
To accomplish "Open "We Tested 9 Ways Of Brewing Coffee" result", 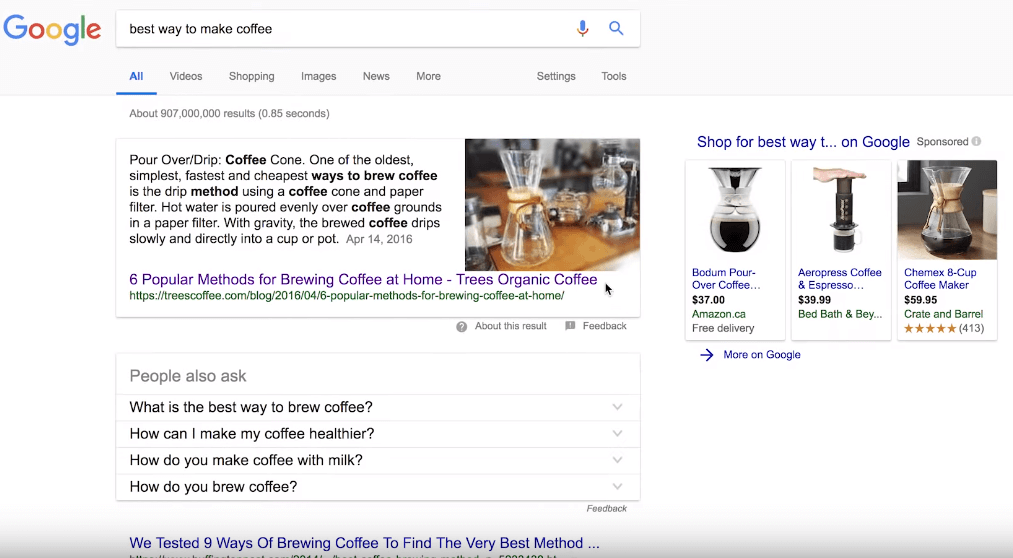I will coord(364,543).
